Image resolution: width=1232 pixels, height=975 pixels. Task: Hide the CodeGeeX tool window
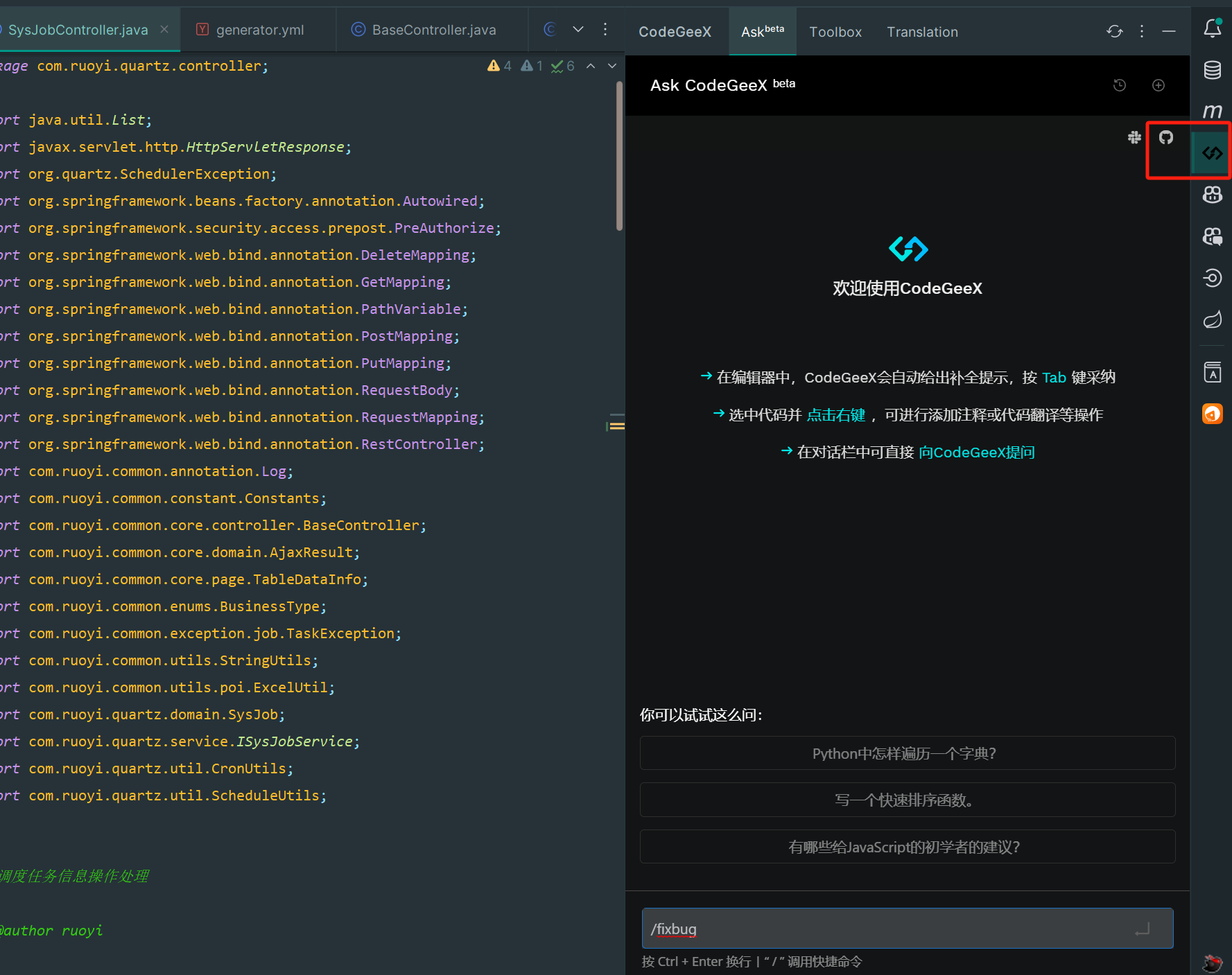(x=1169, y=31)
